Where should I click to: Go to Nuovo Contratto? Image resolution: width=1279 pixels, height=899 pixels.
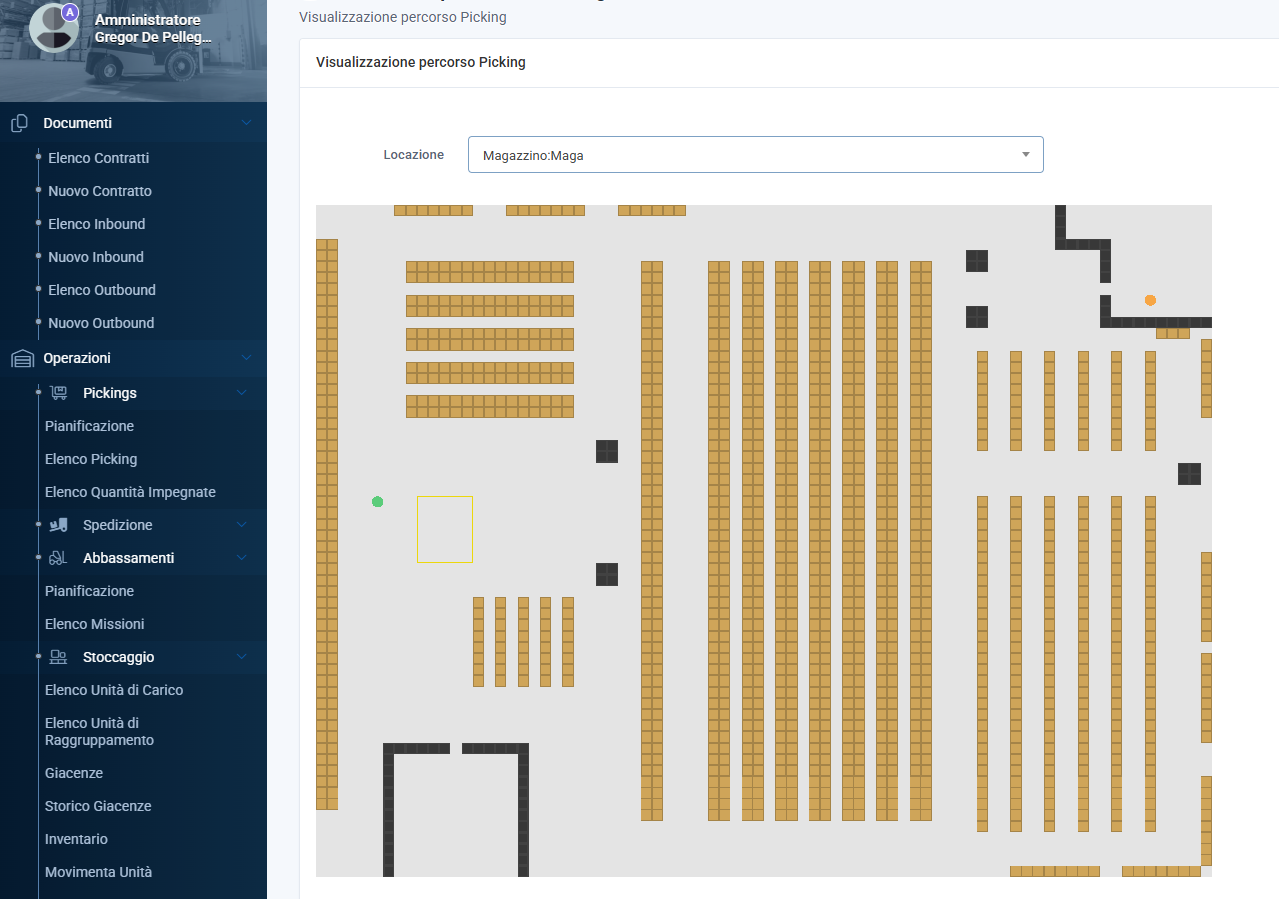pyautogui.click(x=100, y=191)
